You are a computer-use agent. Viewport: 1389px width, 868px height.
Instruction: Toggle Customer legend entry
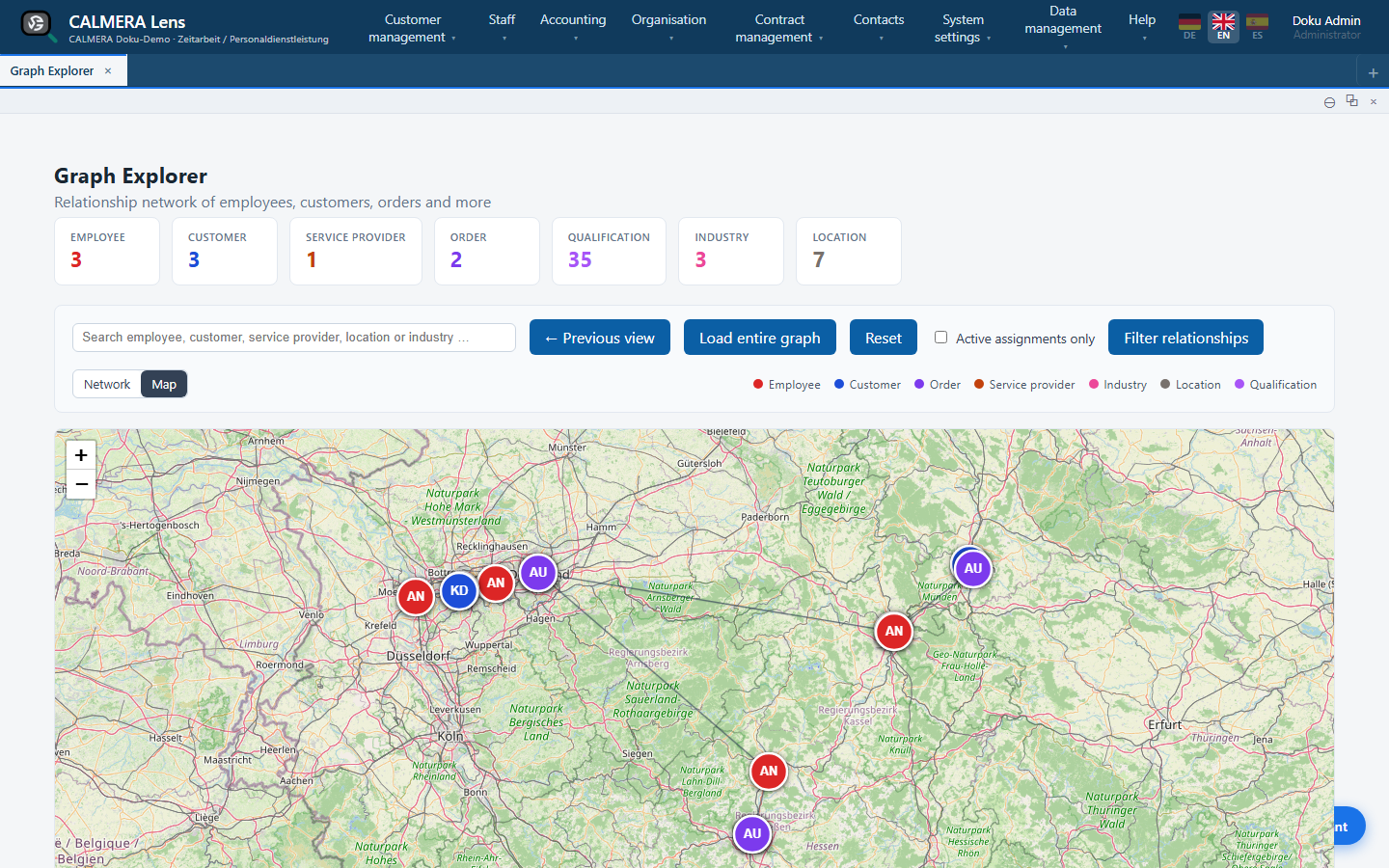point(867,384)
